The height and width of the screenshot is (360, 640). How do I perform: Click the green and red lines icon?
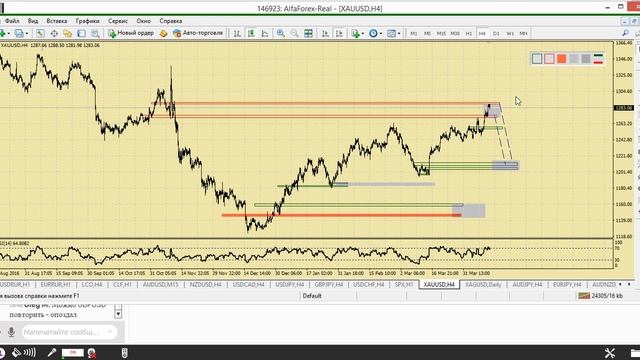(598, 59)
